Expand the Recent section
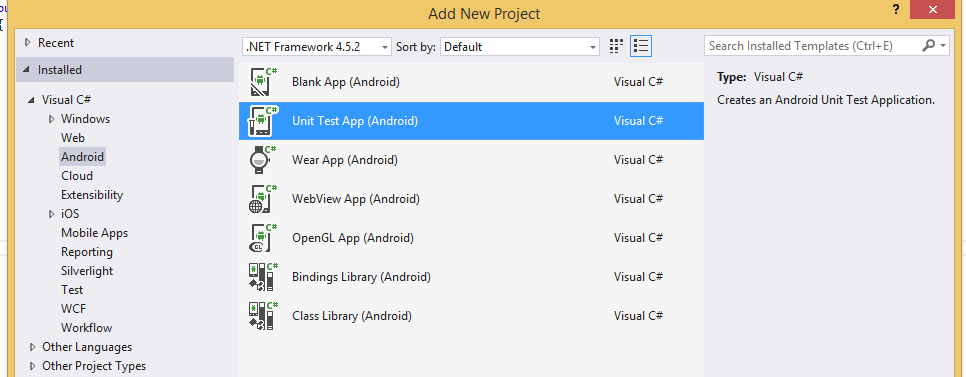Viewport: 966px width, 377px height. [x=27, y=43]
